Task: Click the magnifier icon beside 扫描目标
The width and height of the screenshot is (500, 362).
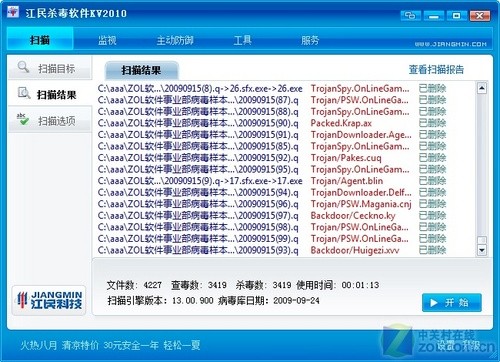Action: pyautogui.click(x=23, y=67)
